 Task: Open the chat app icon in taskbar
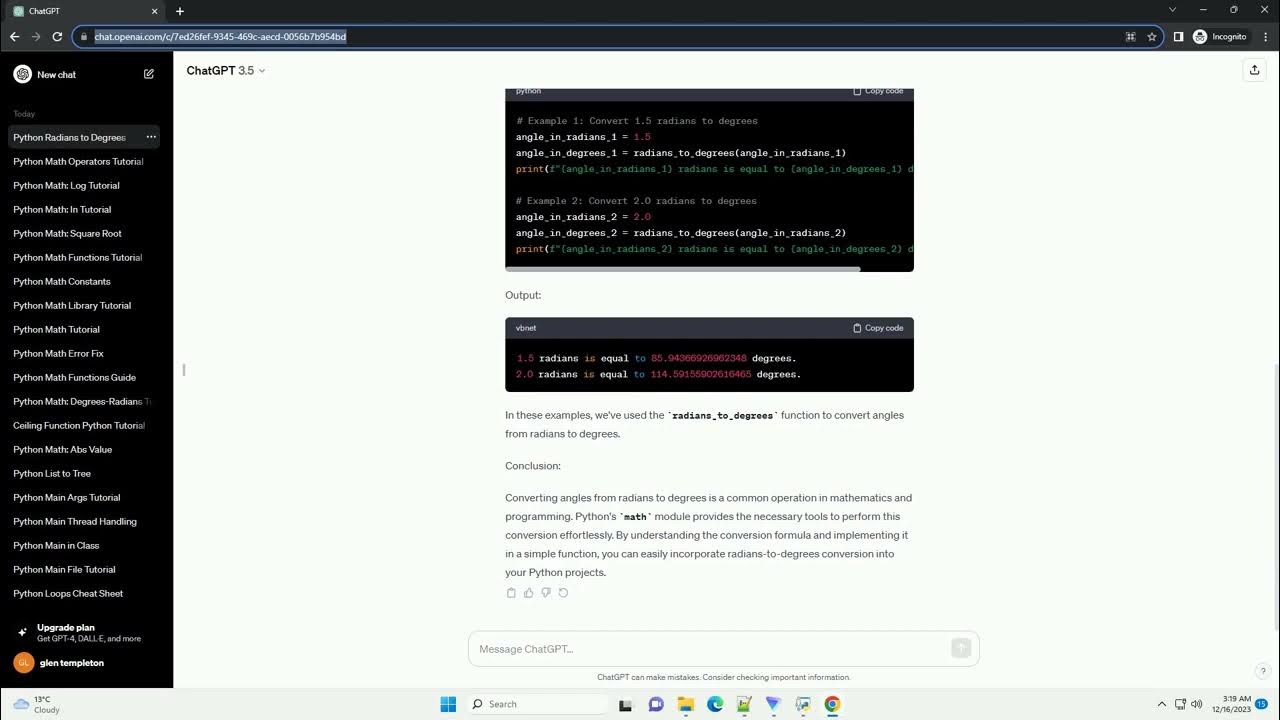(x=656, y=704)
